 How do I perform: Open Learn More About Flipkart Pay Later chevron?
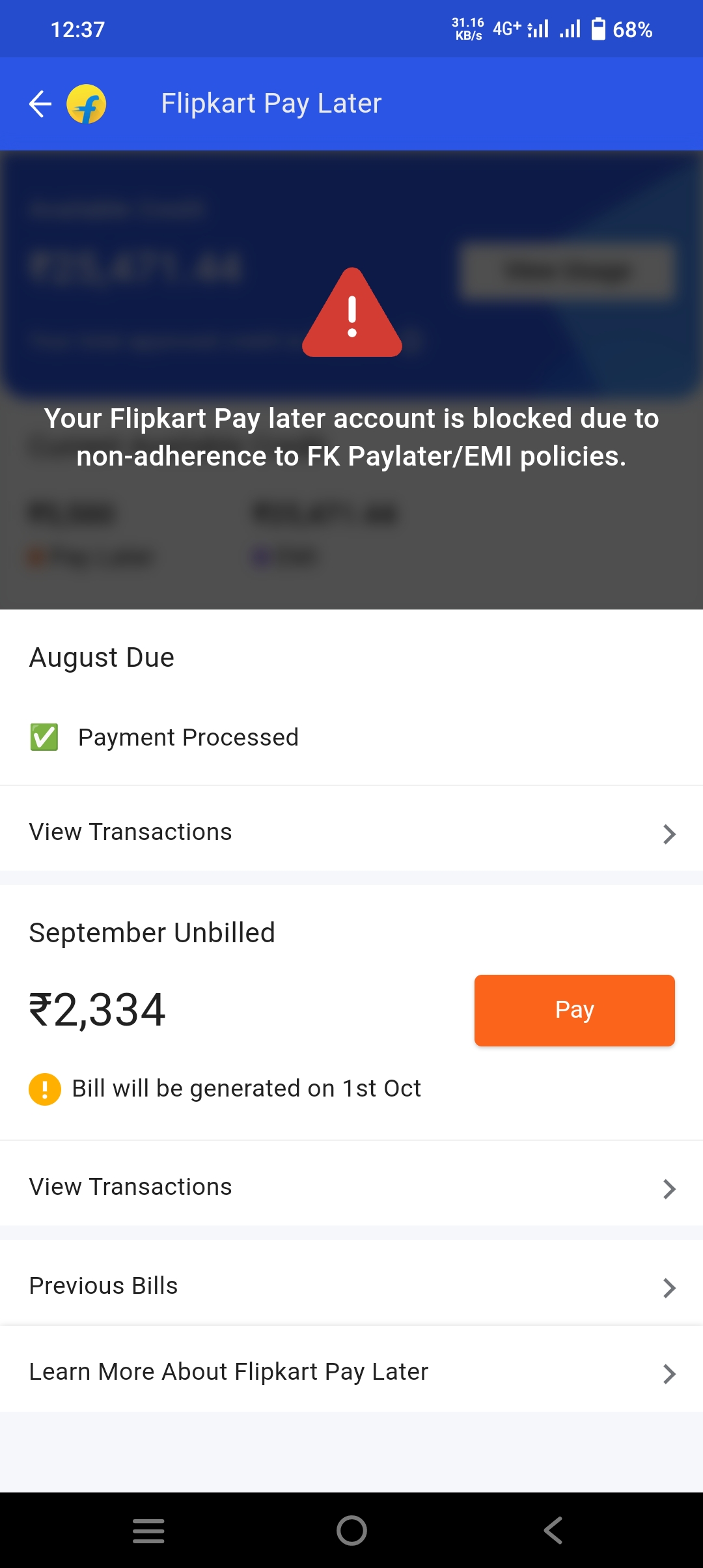click(669, 1373)
